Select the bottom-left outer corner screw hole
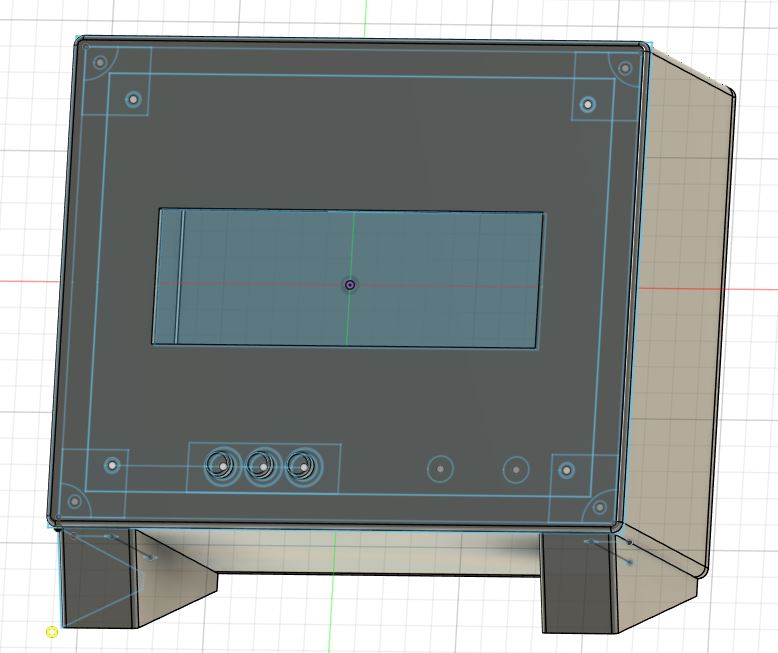Image resolution: width=778 pixels, height=653 pixels. (73, 501)
